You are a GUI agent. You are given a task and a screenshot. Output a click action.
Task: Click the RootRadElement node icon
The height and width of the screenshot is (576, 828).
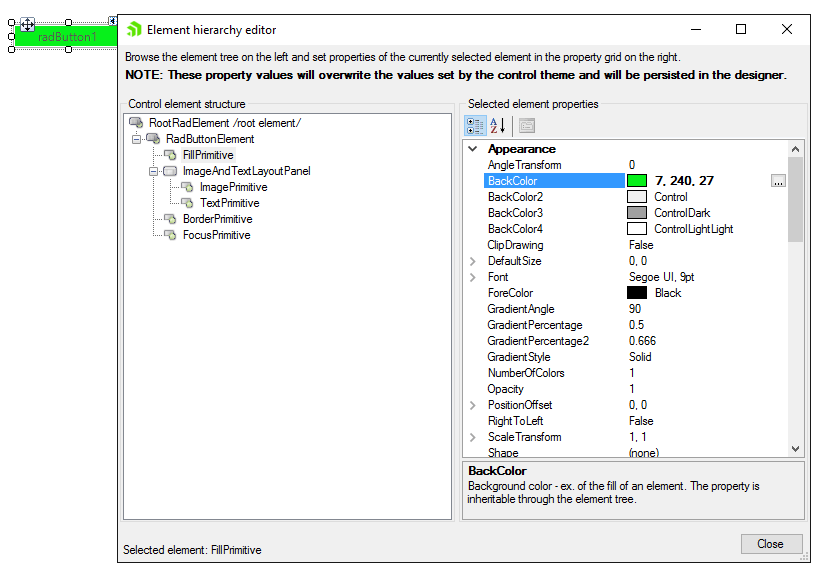(136, 122)
